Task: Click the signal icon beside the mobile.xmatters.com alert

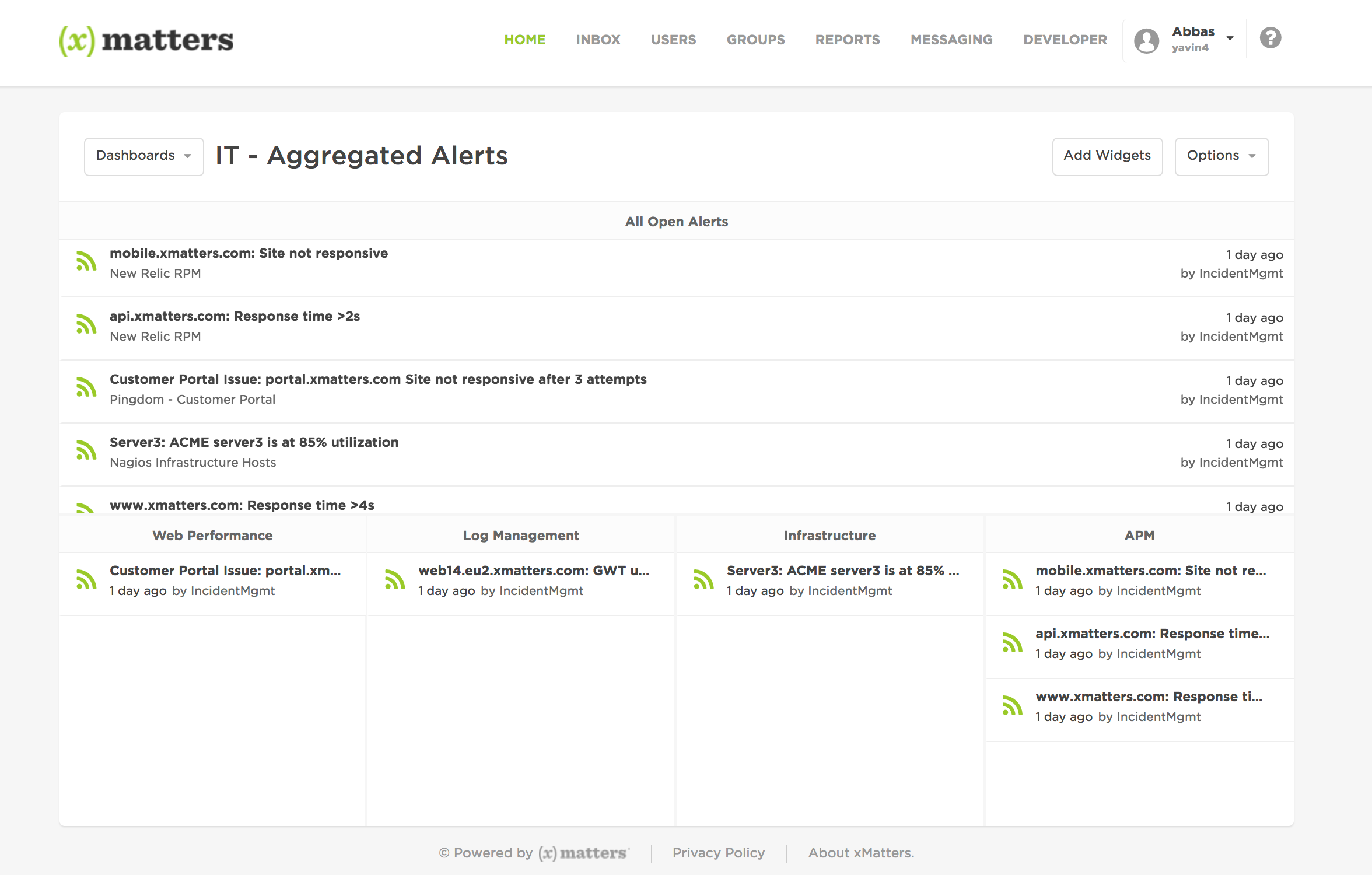Action: click(x=86, y=262)
